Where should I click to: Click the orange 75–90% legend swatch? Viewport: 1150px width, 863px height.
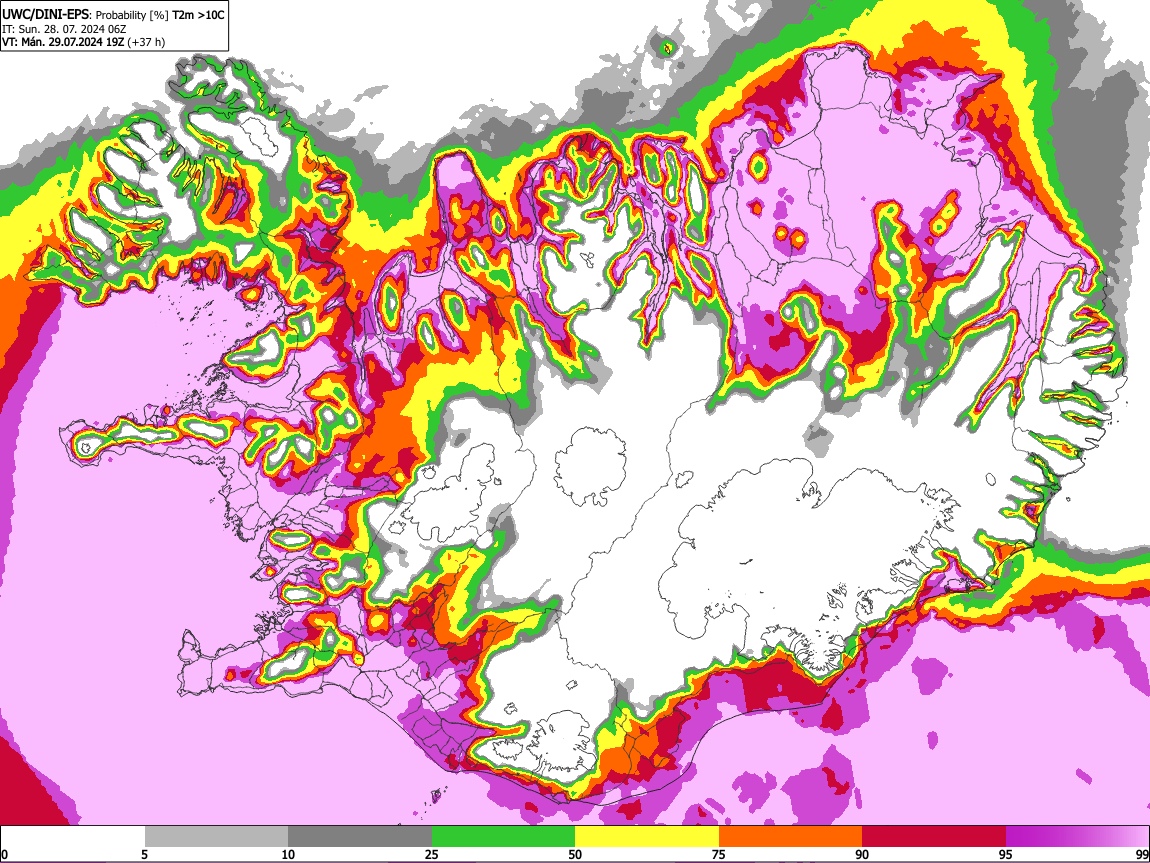coord(790,837)
